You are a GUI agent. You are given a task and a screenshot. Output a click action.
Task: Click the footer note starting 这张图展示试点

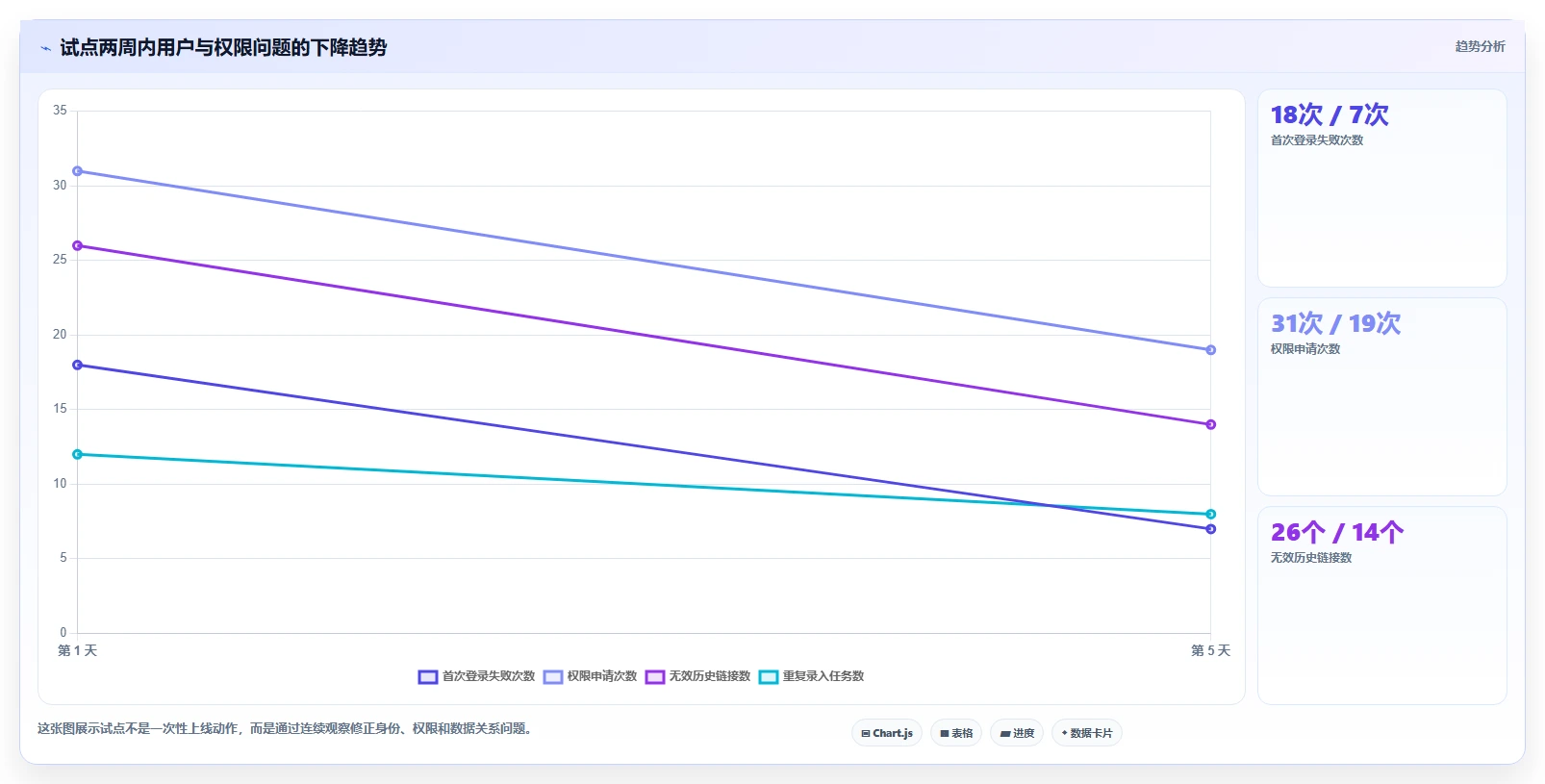click(285, 728)
